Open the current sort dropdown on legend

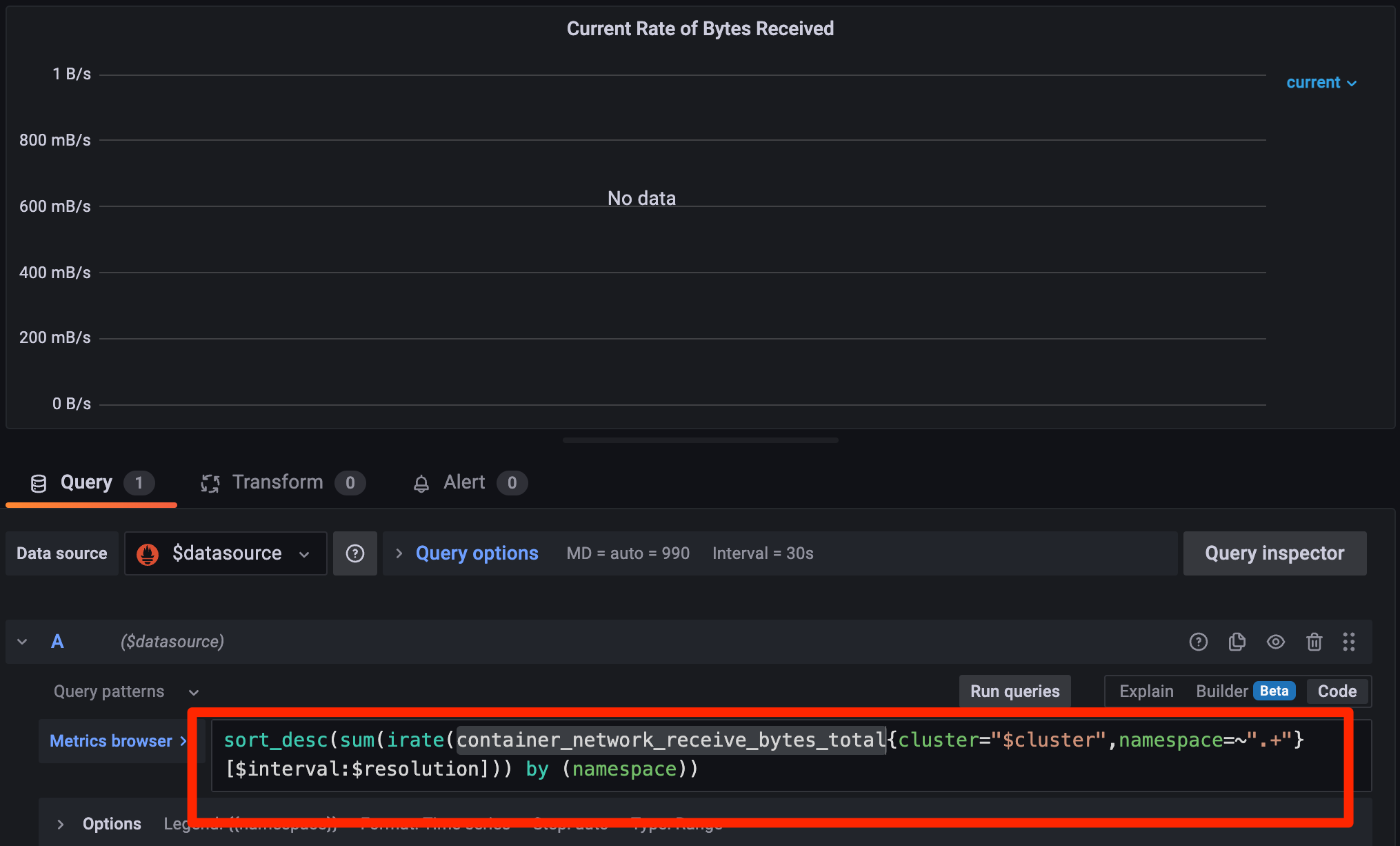[1320, 82]
